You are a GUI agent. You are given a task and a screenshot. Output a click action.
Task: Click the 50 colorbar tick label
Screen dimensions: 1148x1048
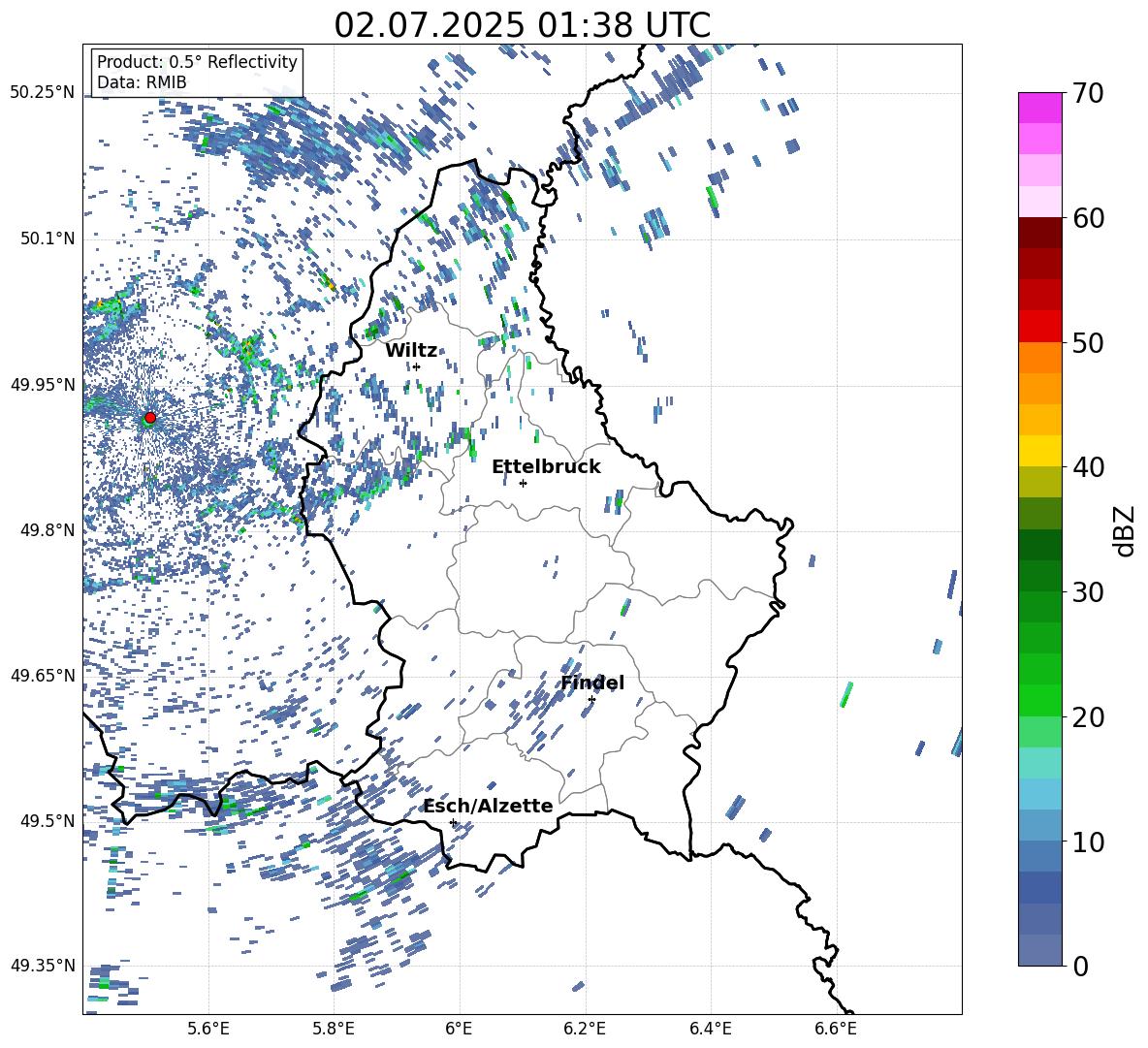1088,343
